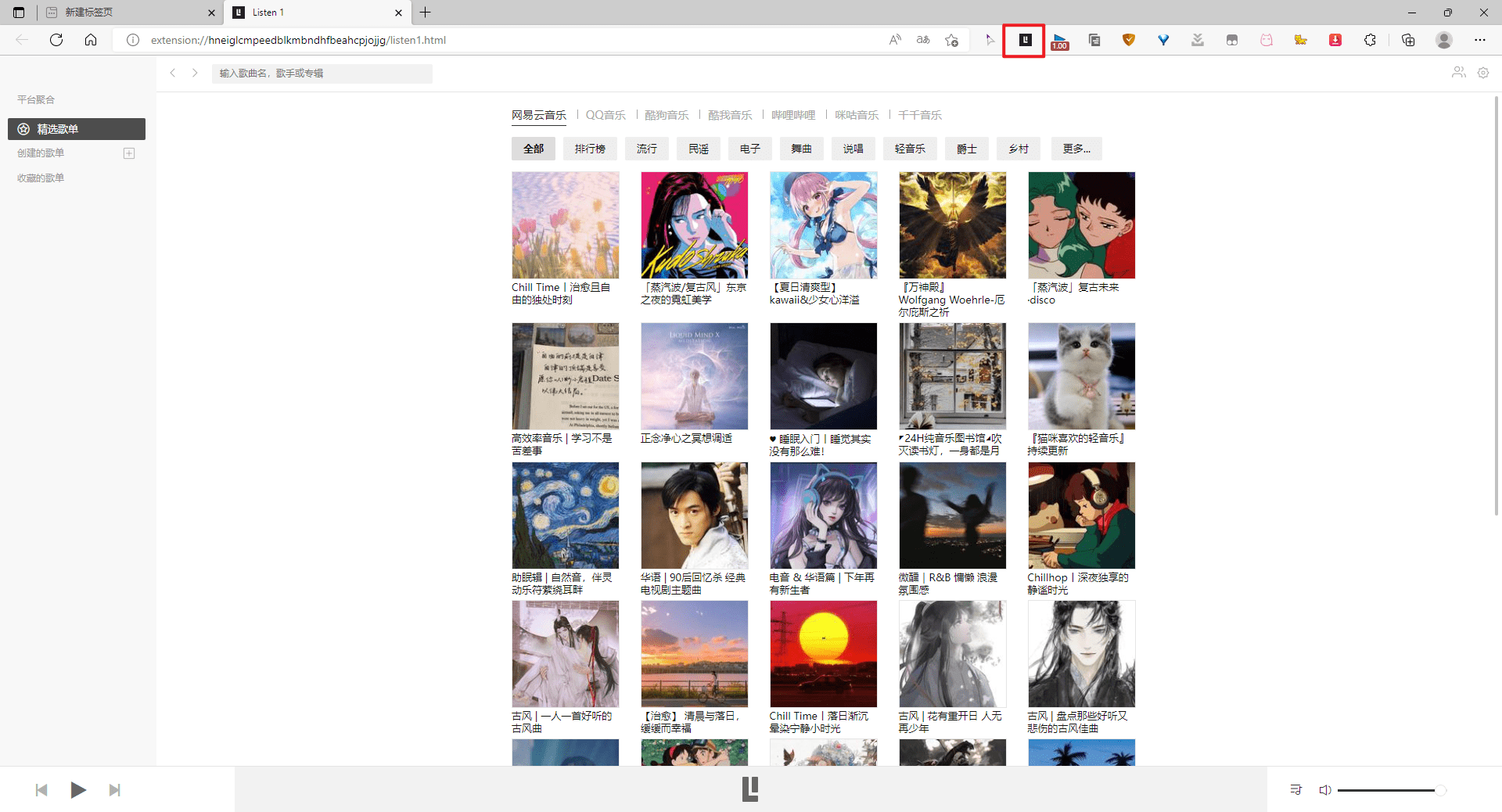Select the 乡村 category filter
The image size is (1502, 812).
click(x=1019, y=149)
